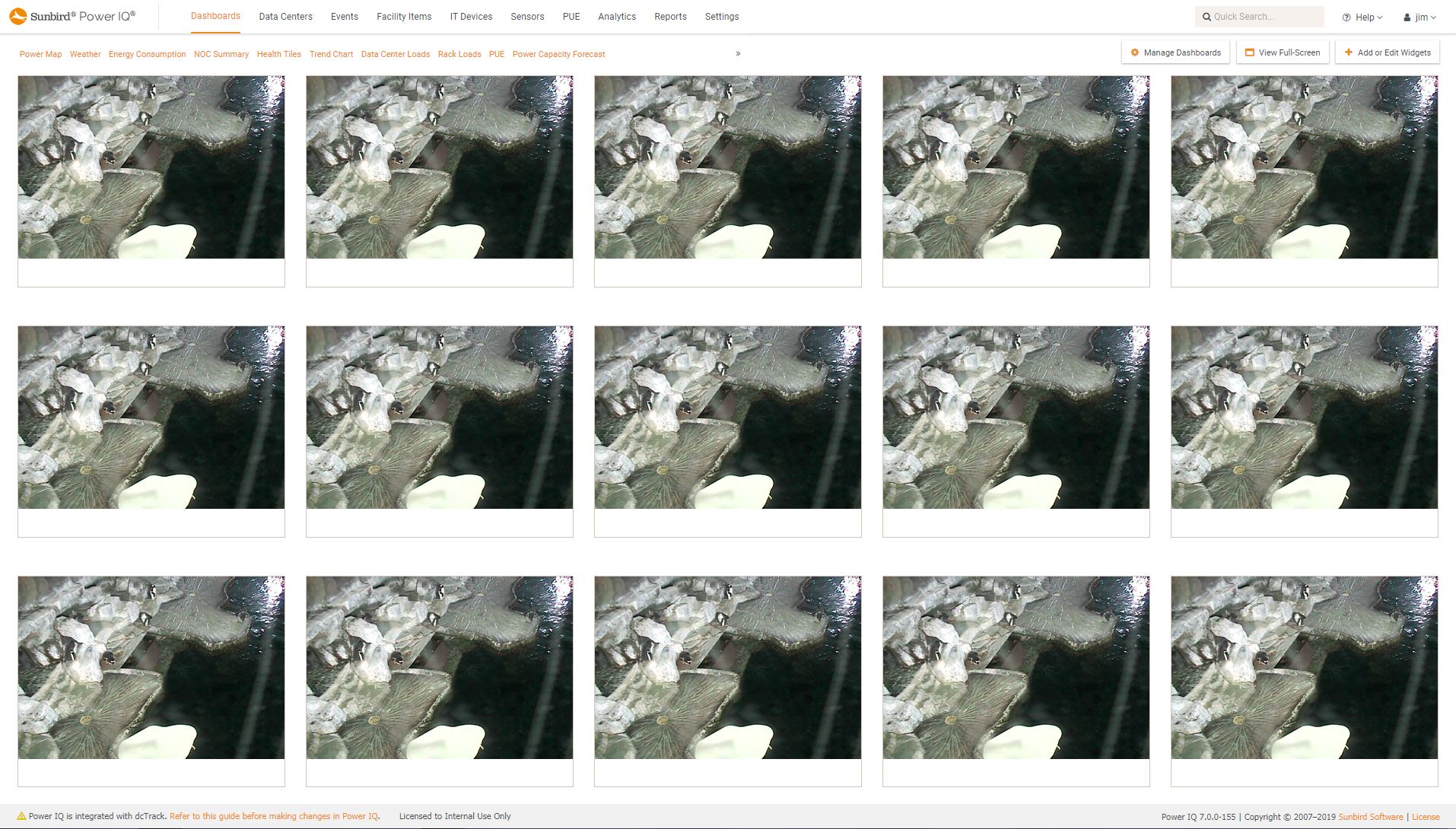The height and width of the screenshot is (829, 1456).
Task: Click the Add or Edit Widgets plus icon
Action: click(x=1348, y=52)
